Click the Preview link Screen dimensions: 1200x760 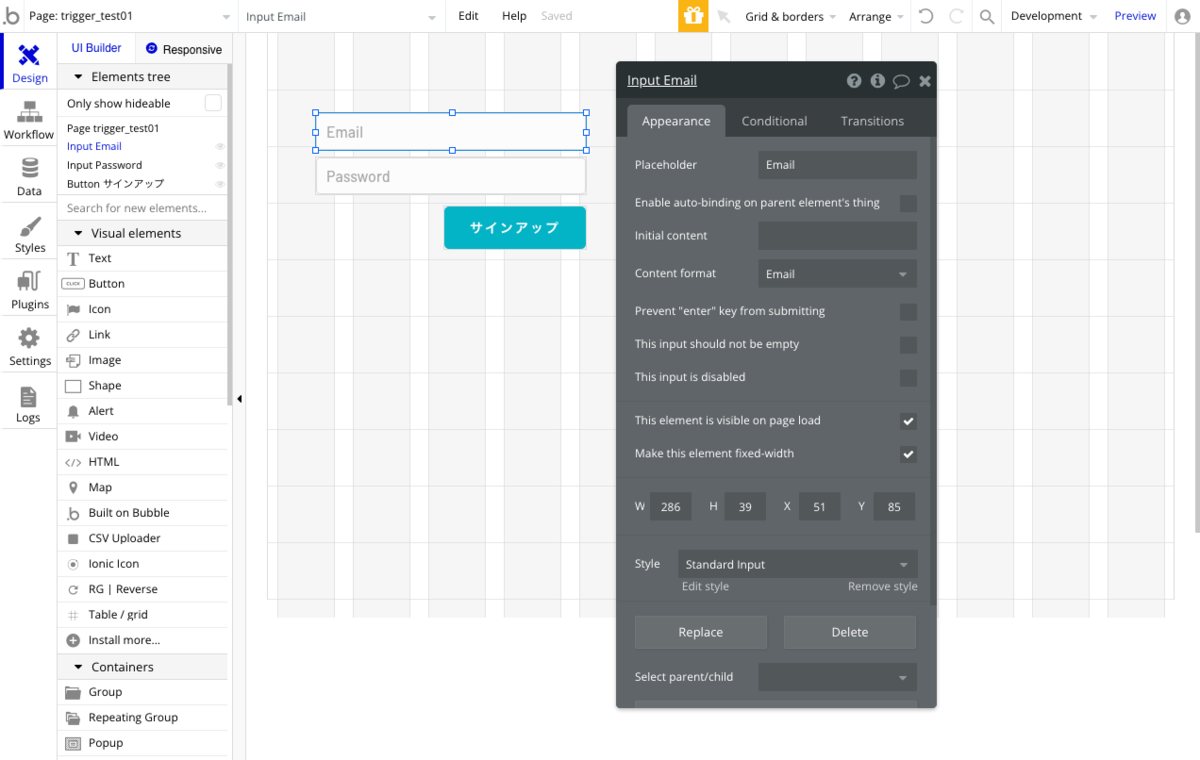pyautogui.click(x=1135, y=16)
